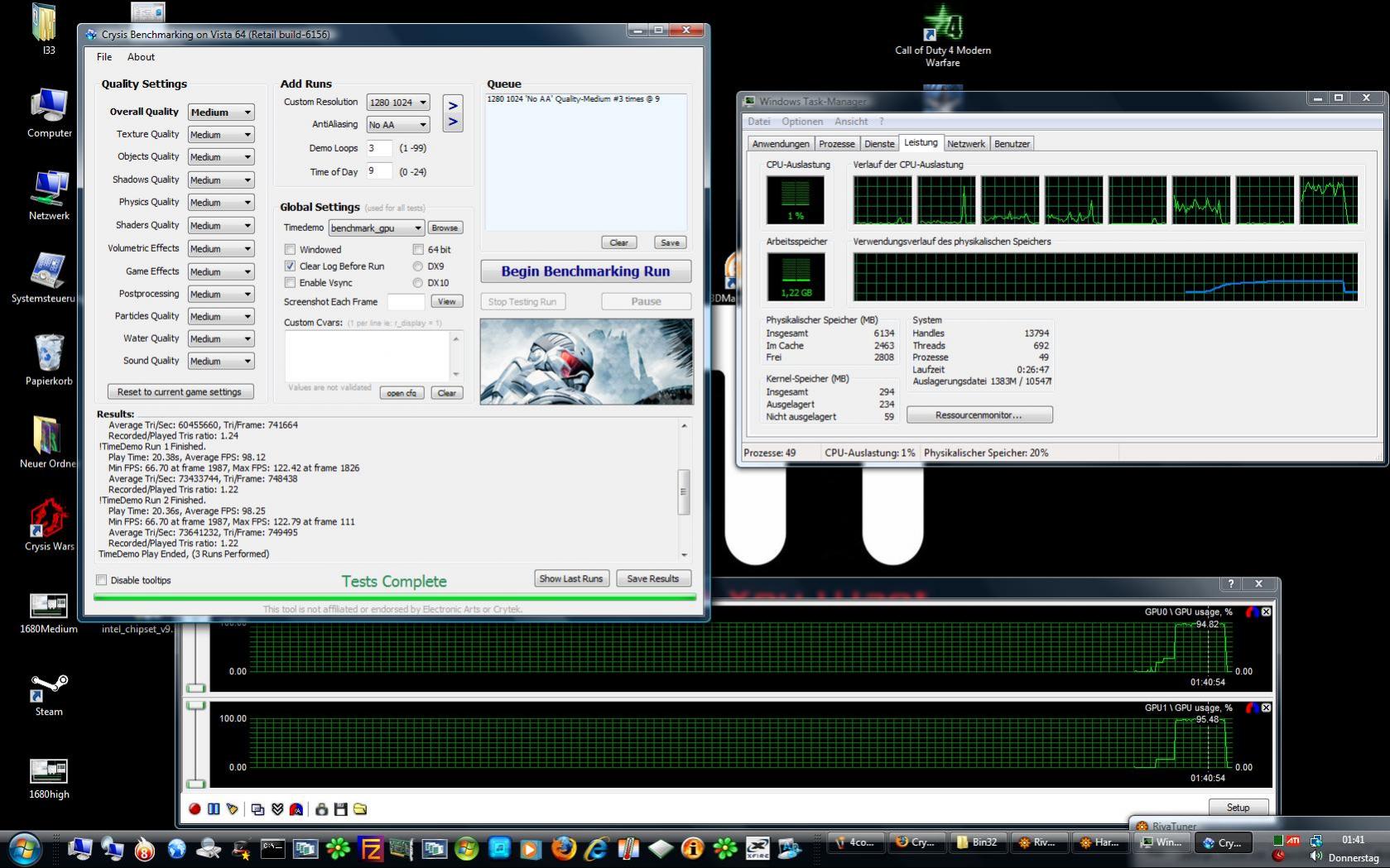1390x868 pixels.
Task: Click the GPU1 graph bottom slider handle
Action: pos(195,784)
